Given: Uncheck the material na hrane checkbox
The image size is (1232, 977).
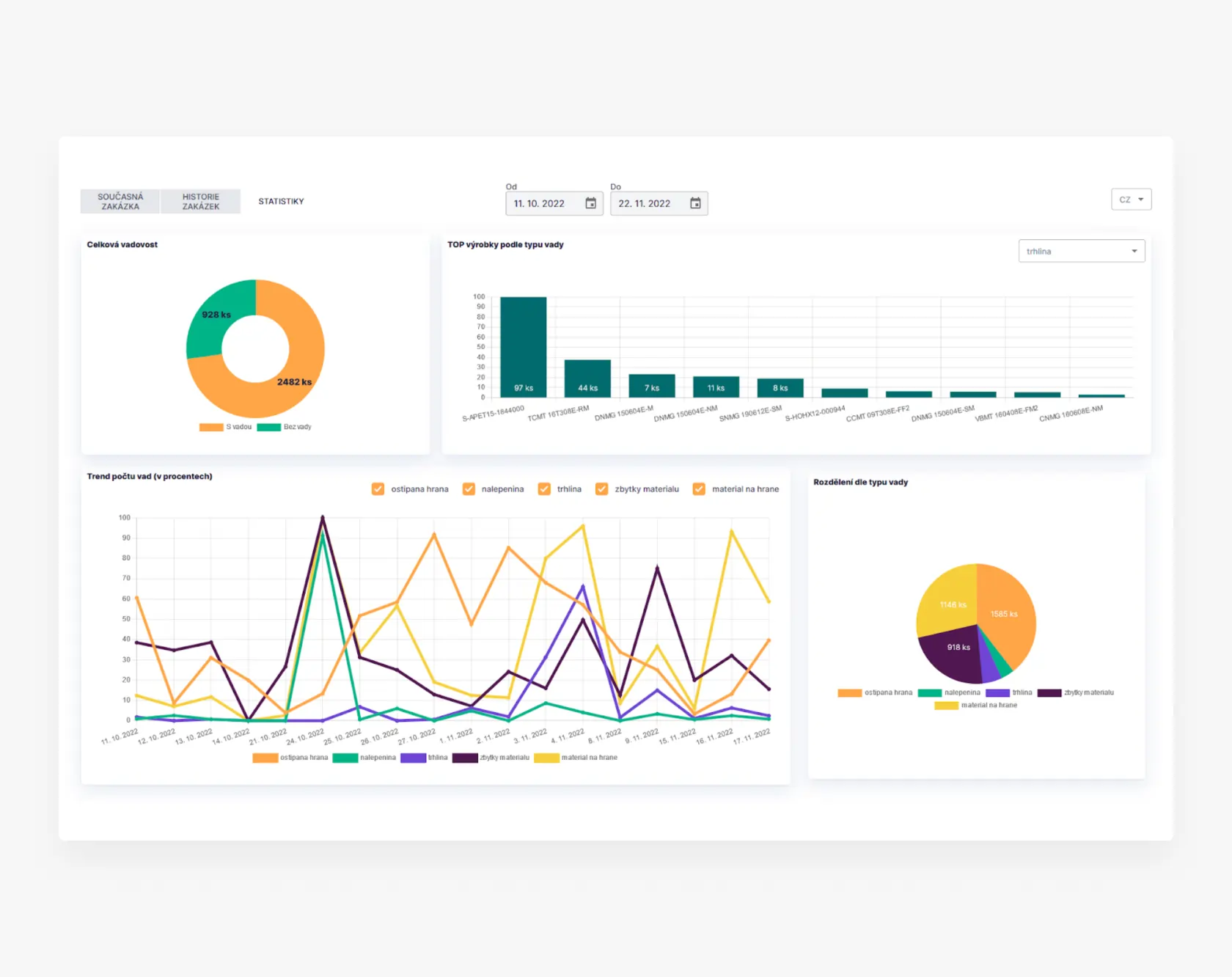Looking at the screenshot, I should pos(699,489).
